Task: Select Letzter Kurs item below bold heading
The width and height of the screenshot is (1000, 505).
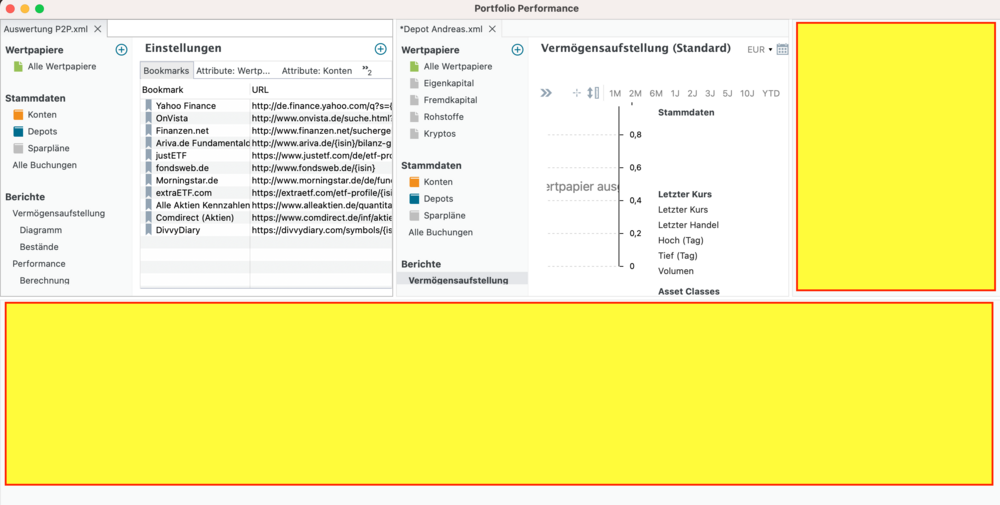Action: tap(683, 209)
